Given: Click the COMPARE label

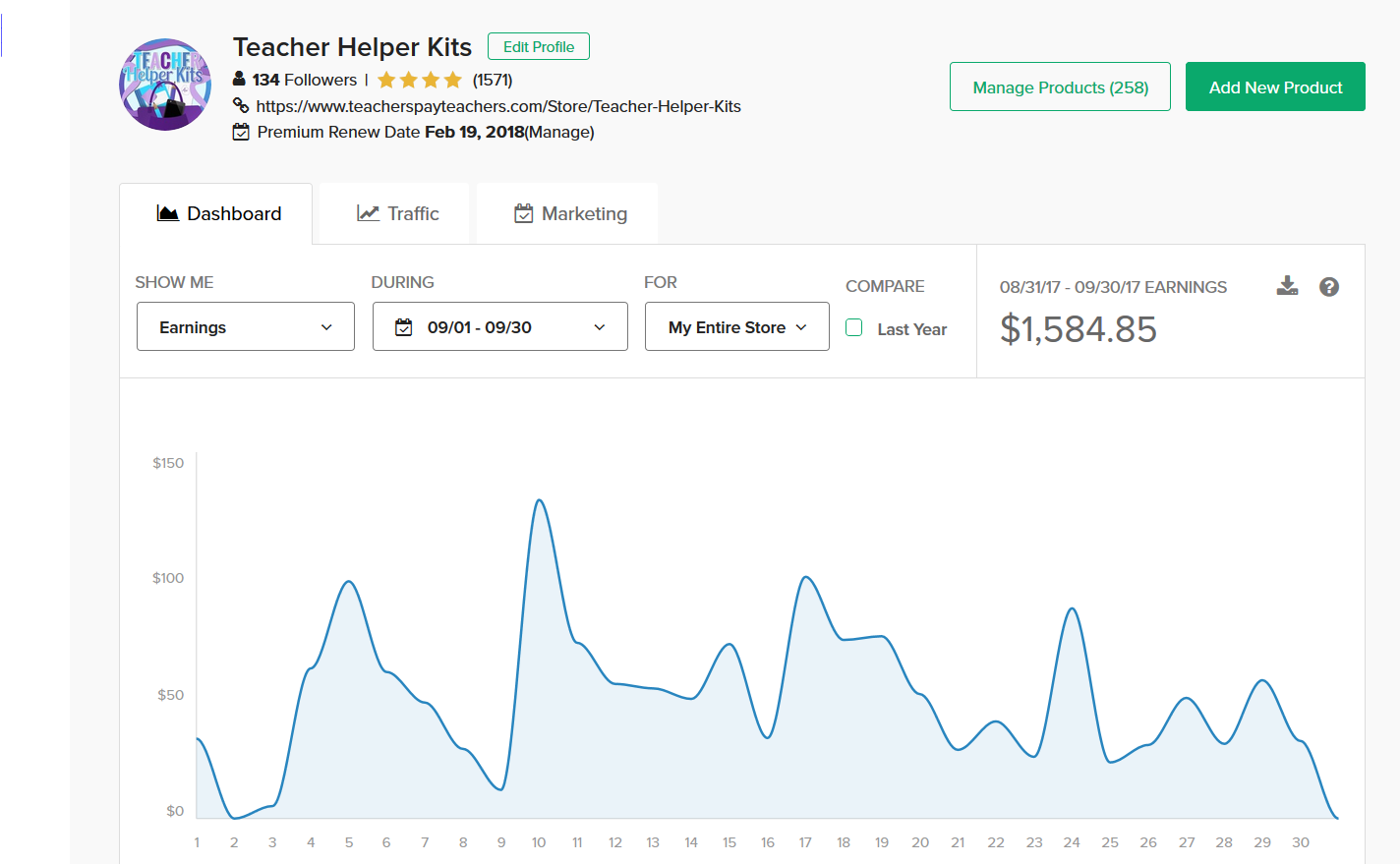Looking at the screenshot, I should (x=885, y=286).
